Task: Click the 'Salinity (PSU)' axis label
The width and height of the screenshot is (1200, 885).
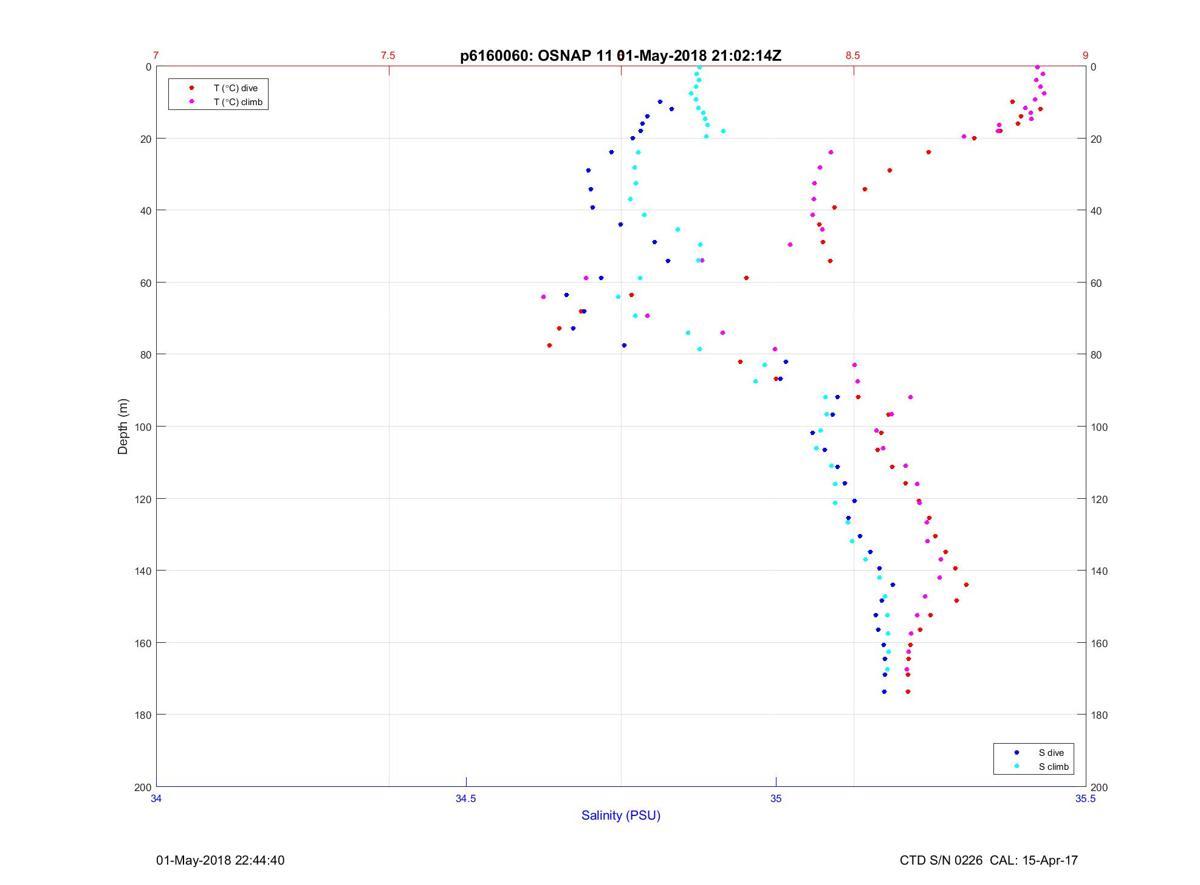Action: (621, 815)
